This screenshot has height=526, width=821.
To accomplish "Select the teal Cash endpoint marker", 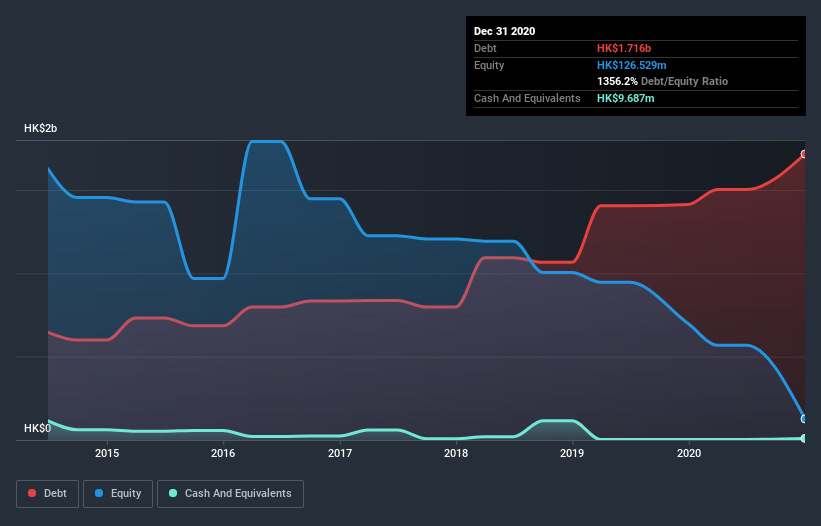I will click(804, 438).
